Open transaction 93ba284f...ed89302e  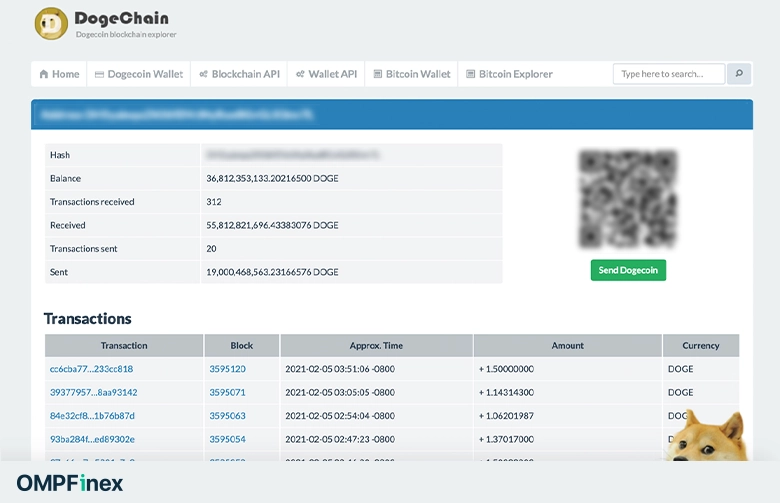click(92, 439)
